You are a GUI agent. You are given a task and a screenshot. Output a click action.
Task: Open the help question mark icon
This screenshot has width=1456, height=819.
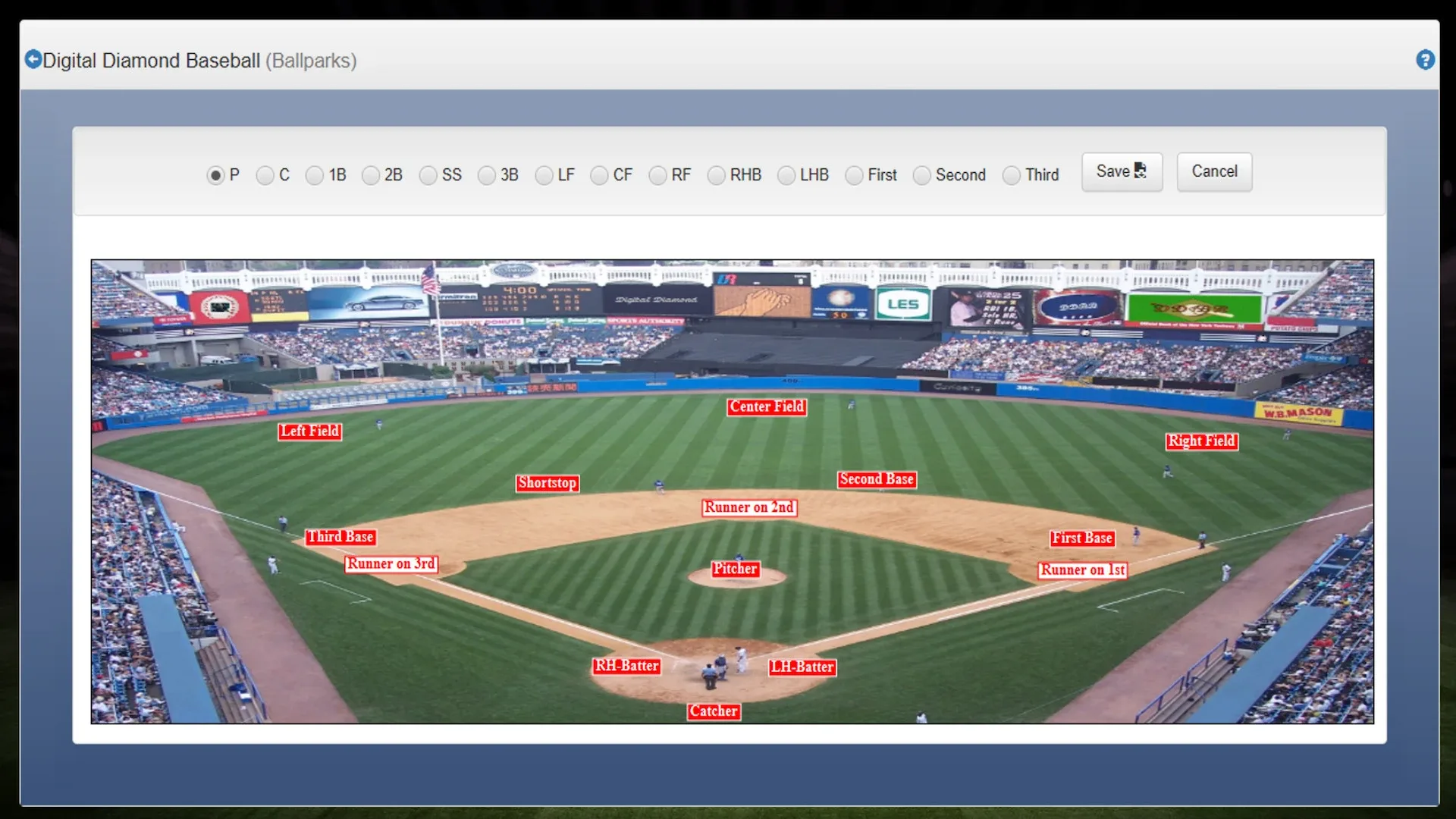(x=1425, y=60)
